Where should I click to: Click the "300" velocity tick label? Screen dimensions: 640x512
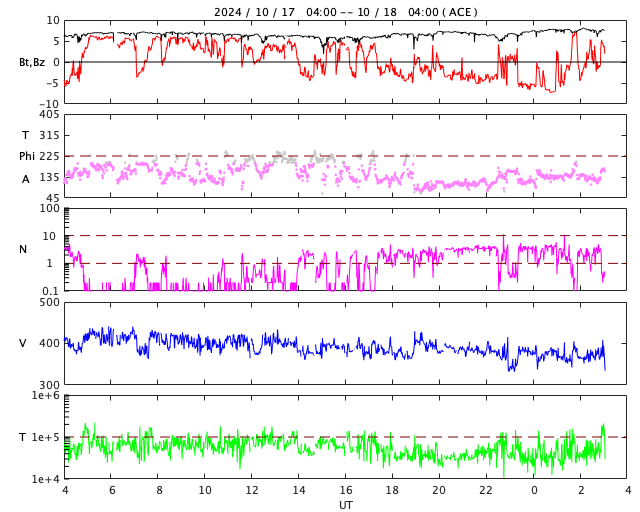point(49,385)
